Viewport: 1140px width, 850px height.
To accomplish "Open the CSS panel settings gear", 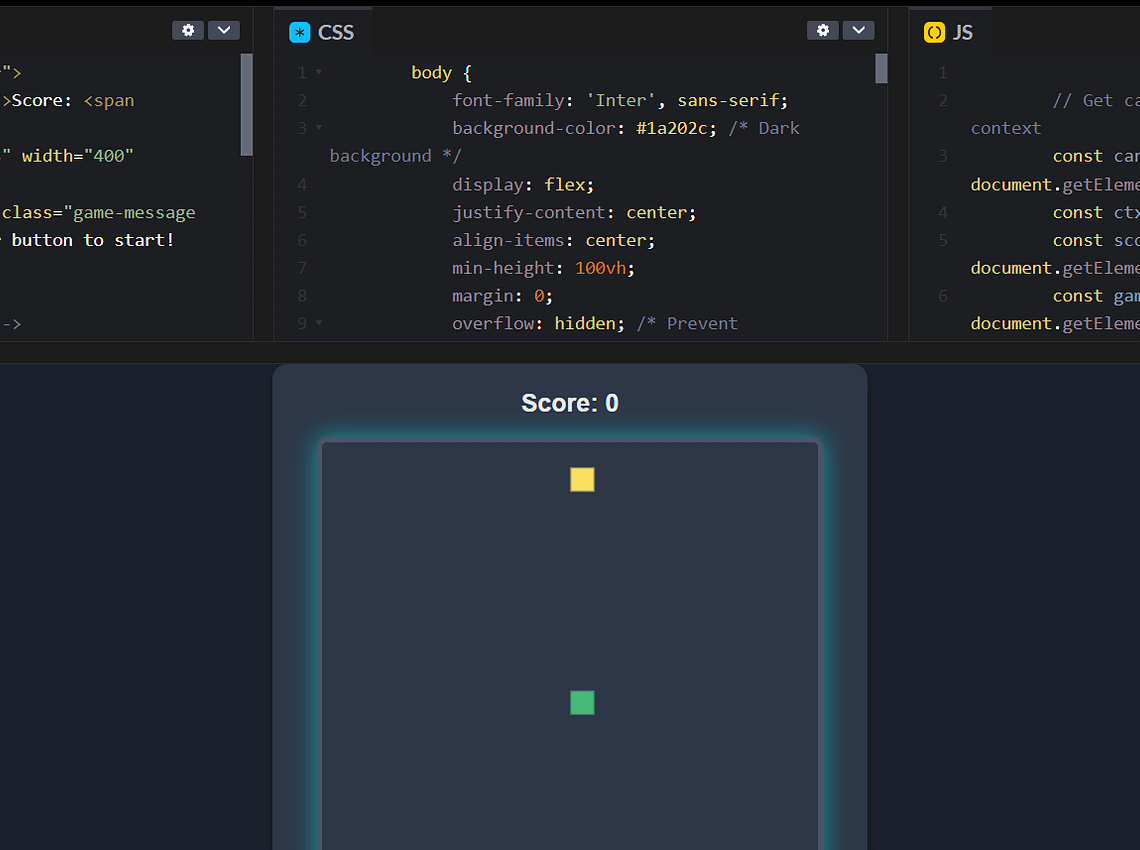I will 822,29.
